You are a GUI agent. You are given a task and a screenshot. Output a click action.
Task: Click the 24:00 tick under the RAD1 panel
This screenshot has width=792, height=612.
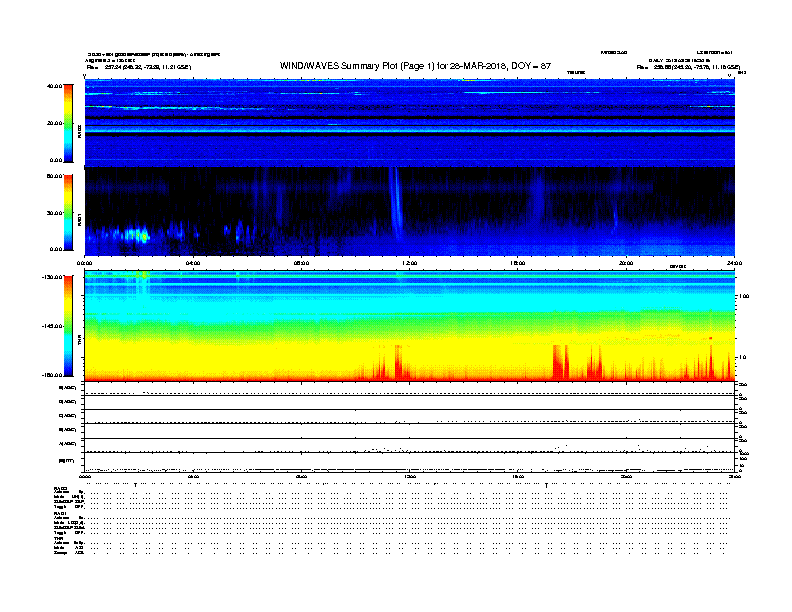[734, 263]
